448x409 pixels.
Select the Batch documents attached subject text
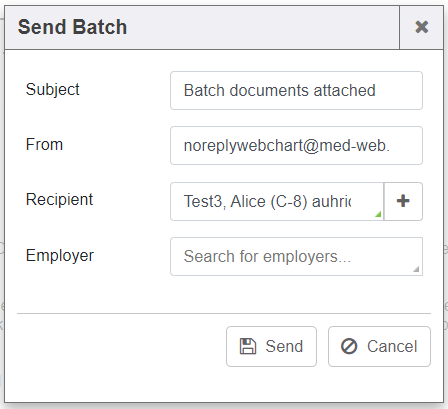tap(280, 90)
